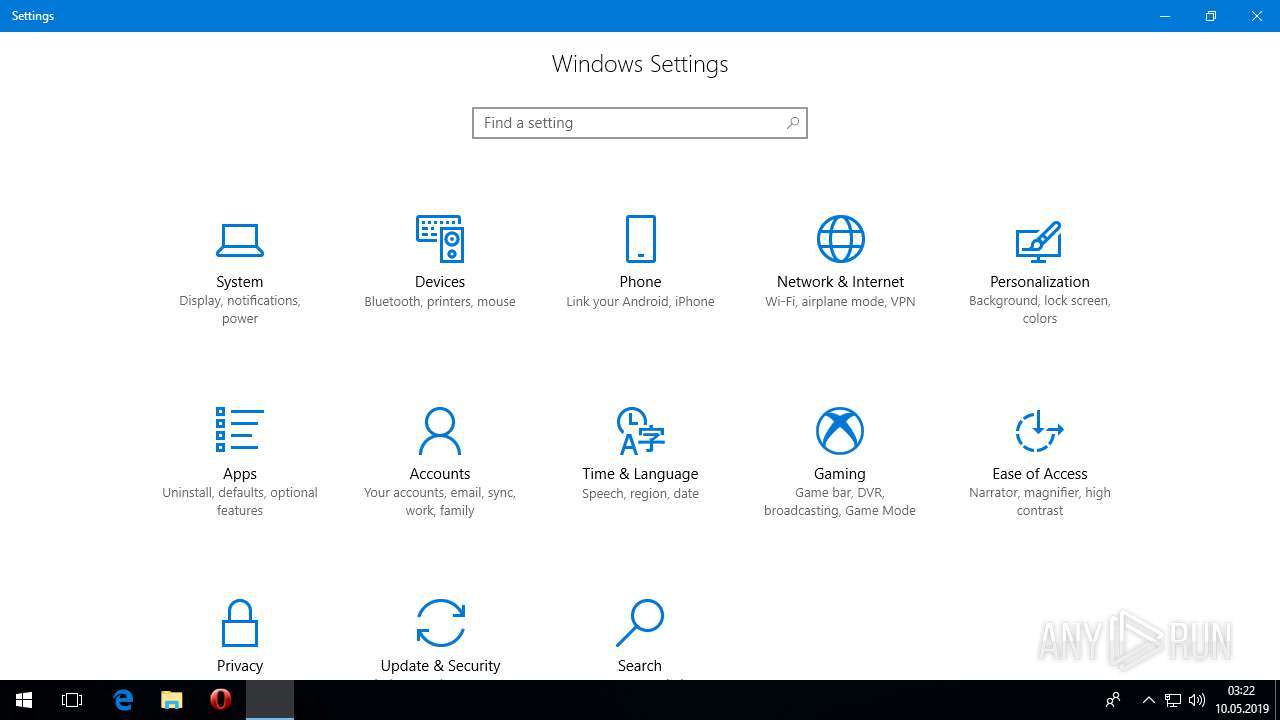The height and width of the screenshot is (720, 1280).
Task: Click the Time & Language label
Action: click(x=640, y=474)
